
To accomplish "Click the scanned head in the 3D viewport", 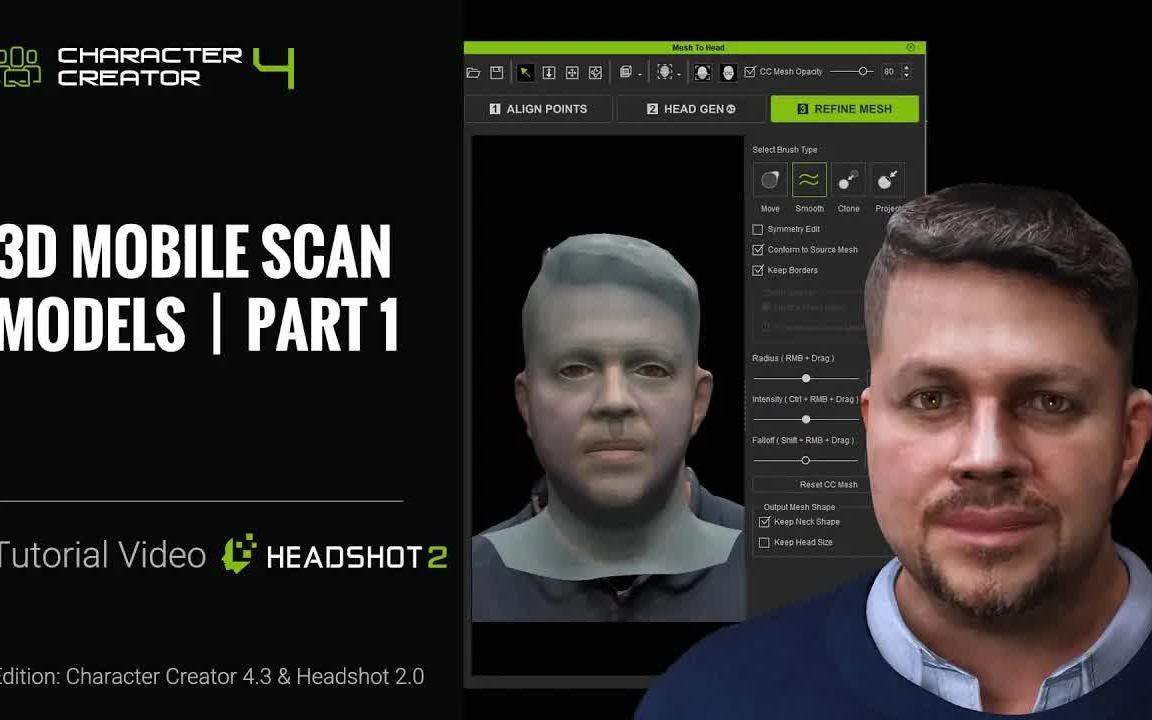I will (613, 375).
